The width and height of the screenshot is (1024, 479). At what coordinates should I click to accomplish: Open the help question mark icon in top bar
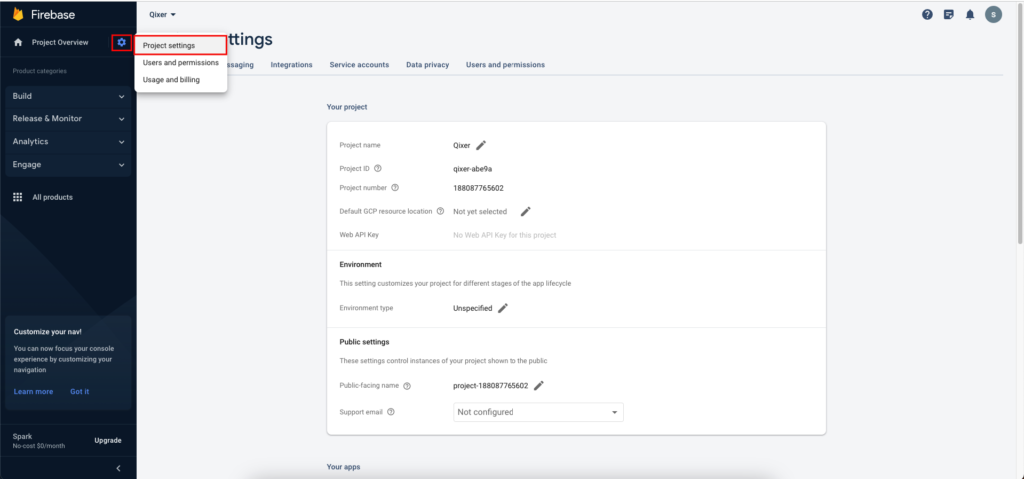(927, 14)
